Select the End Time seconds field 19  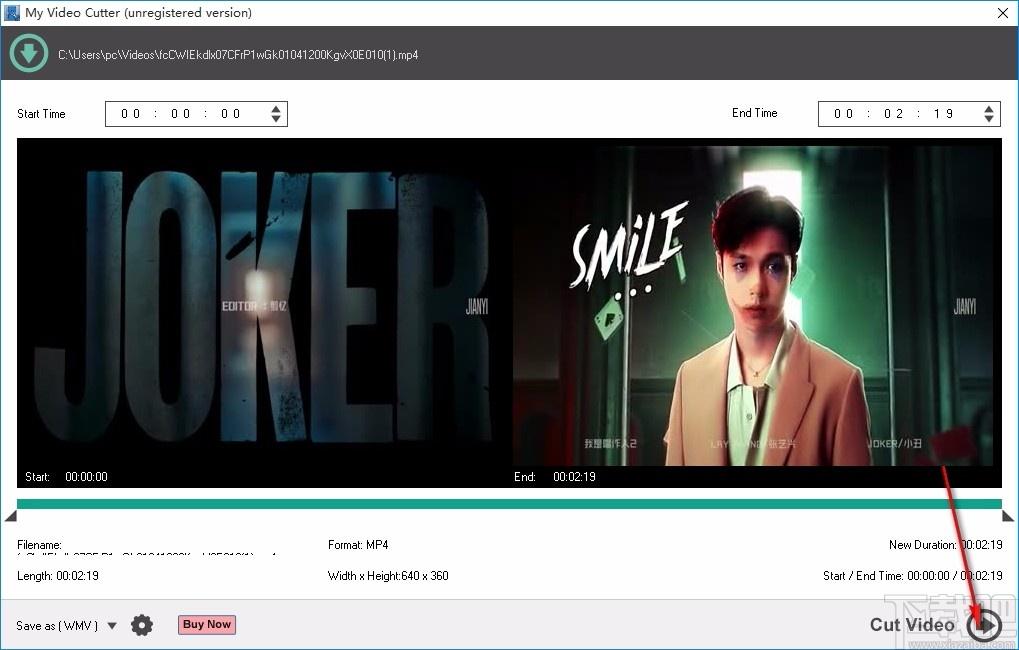[x=943, y=114]
